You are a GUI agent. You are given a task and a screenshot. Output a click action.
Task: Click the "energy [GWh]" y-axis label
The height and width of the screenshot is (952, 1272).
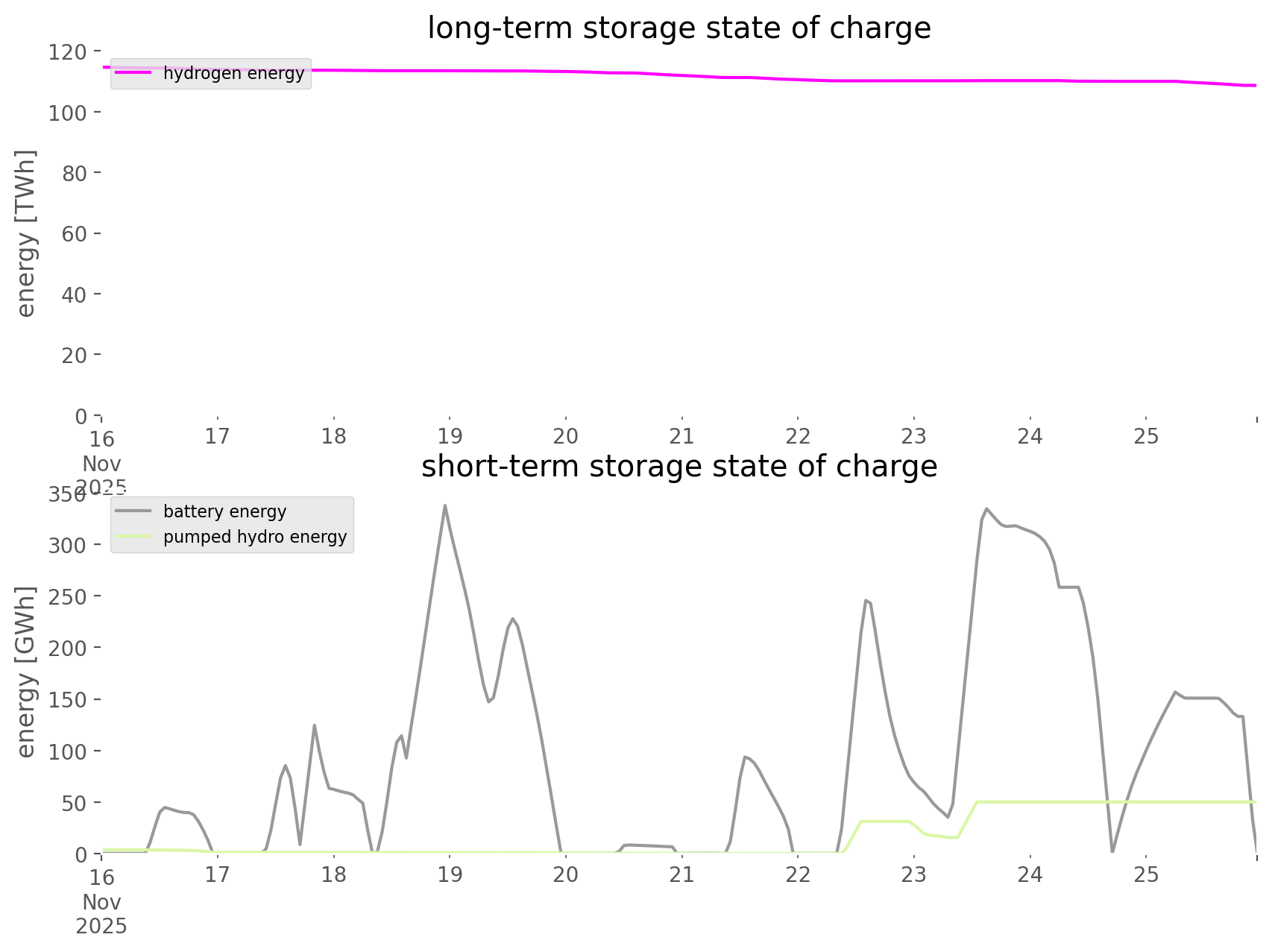click(26, 672)
